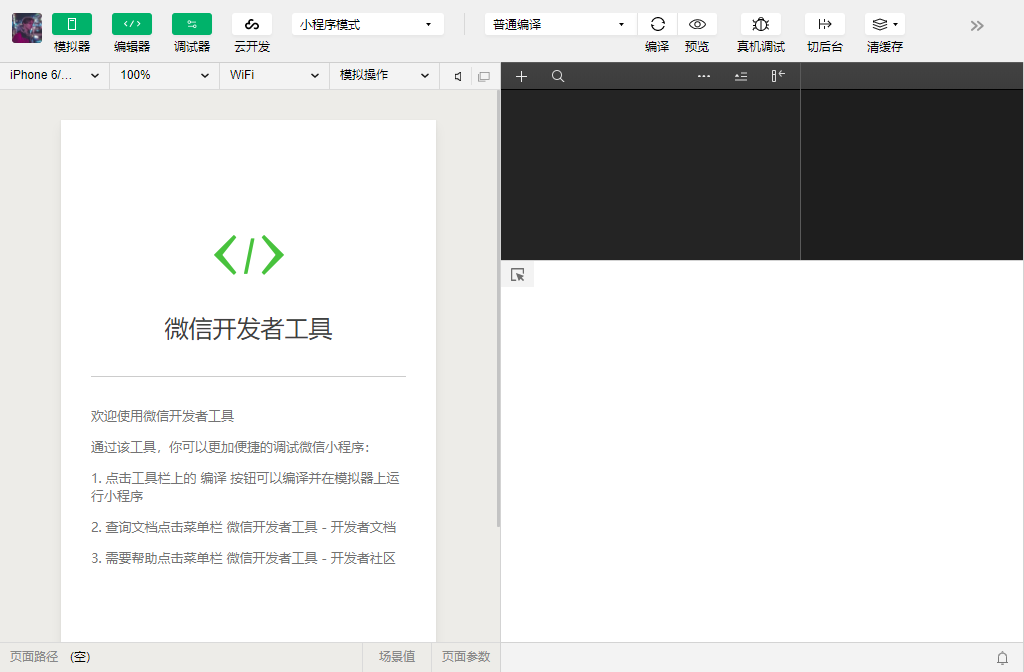Screen dimensions: 1024x672
Task: Hide the file tree sidebar panel
Action: pos(778,76)
